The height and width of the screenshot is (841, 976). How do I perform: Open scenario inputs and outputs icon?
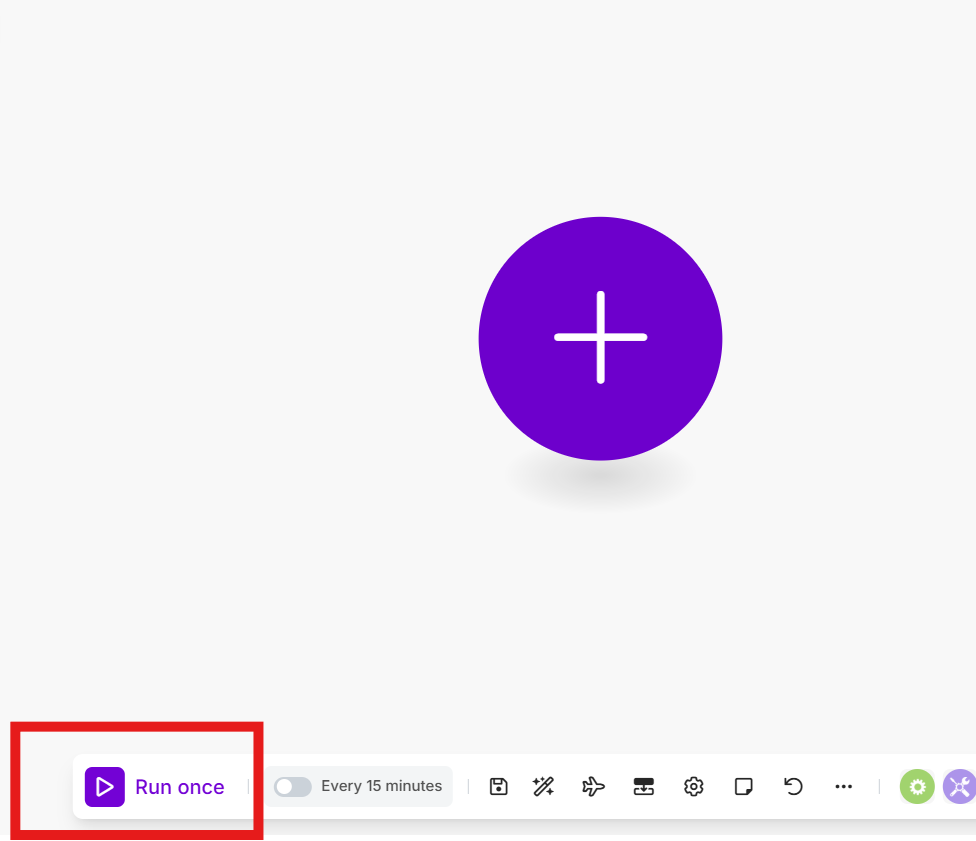(644, 787)
